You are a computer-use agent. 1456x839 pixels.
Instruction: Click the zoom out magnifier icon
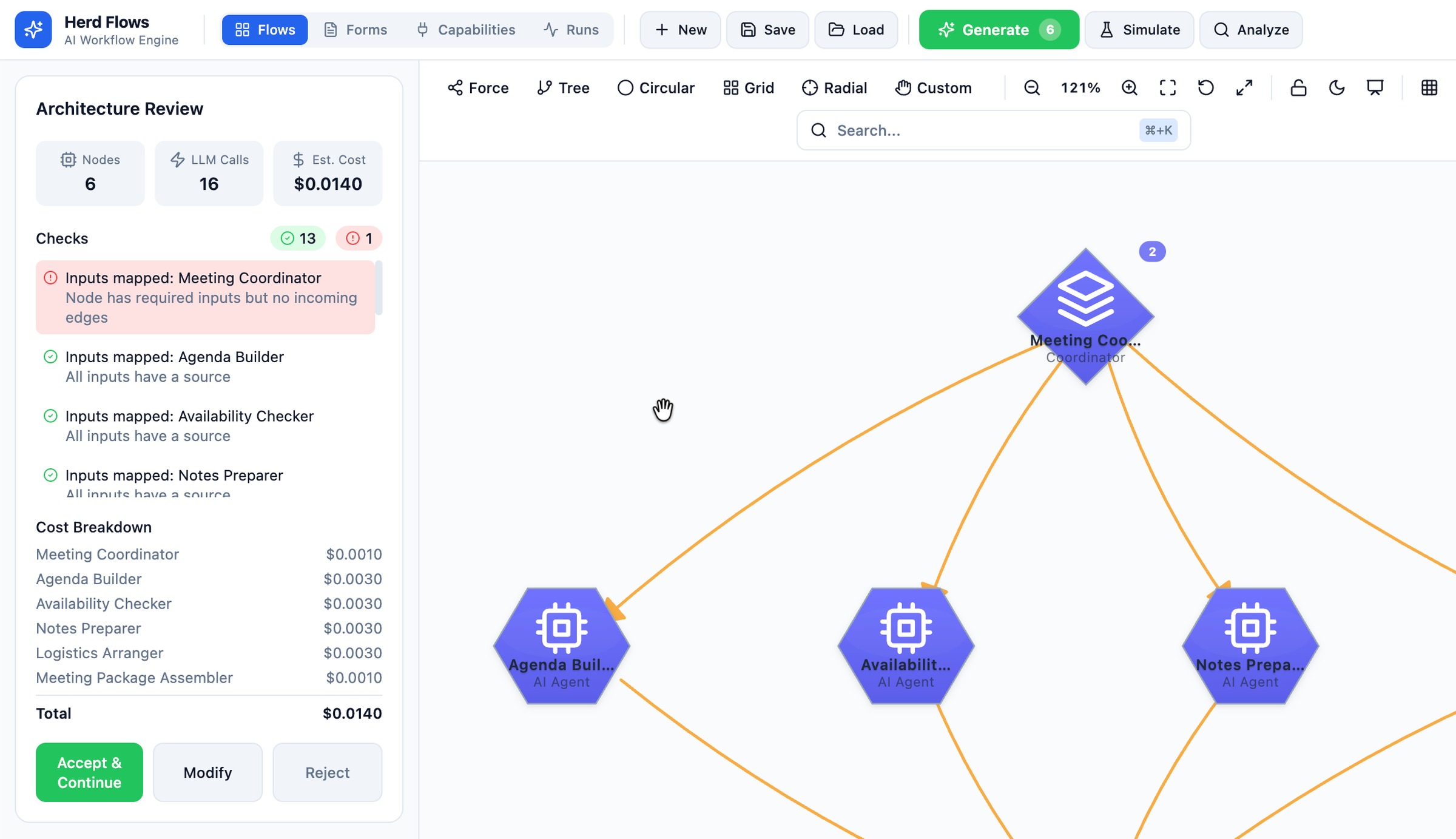[x=1031, y=88]
